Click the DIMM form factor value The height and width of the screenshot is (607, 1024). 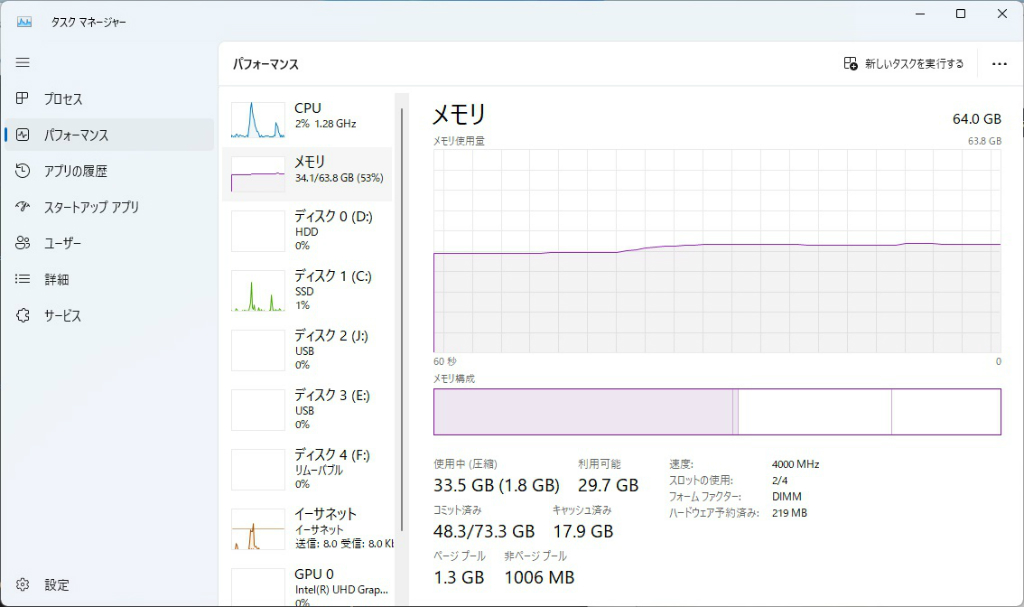[786, 497]
